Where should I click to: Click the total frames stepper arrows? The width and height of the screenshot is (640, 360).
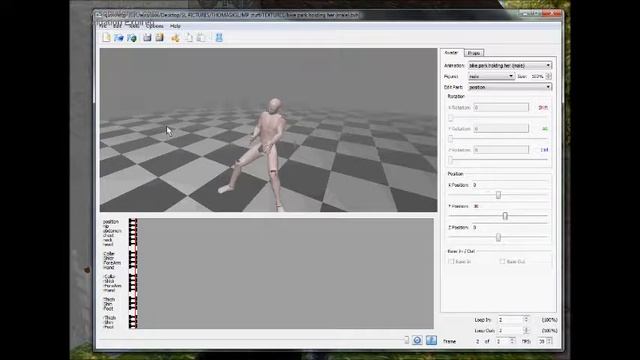pyautogui.click(x=512, y=341)
